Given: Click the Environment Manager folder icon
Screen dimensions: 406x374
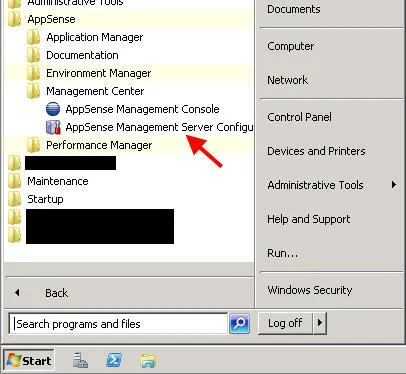Looking at the screenshot, I should point(33,73).
